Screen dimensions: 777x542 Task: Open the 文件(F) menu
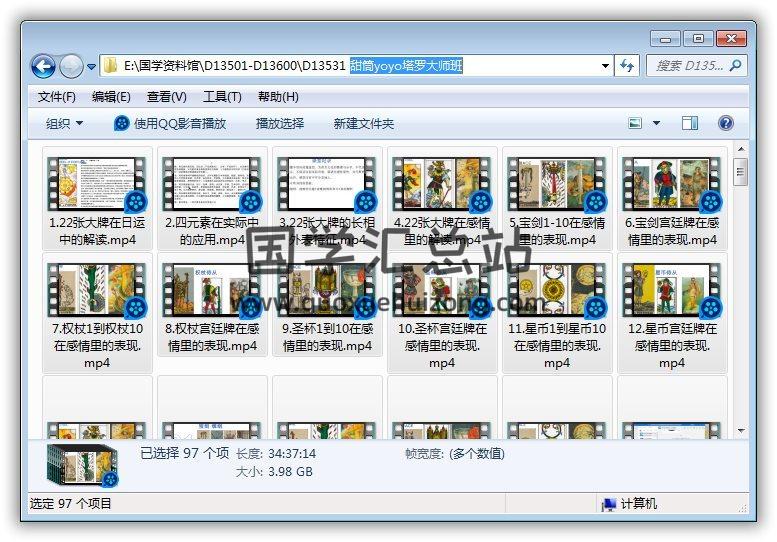[x=56, y=97]
